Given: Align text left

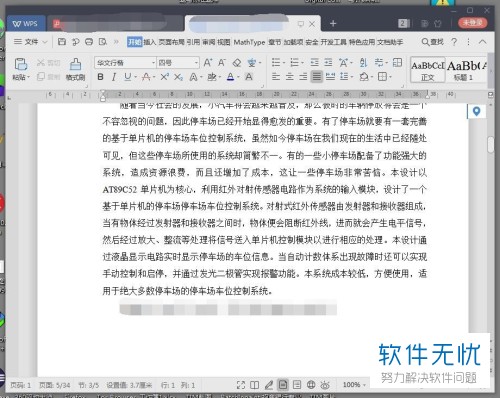Looking at the screenshot, I should click(276, 77).
